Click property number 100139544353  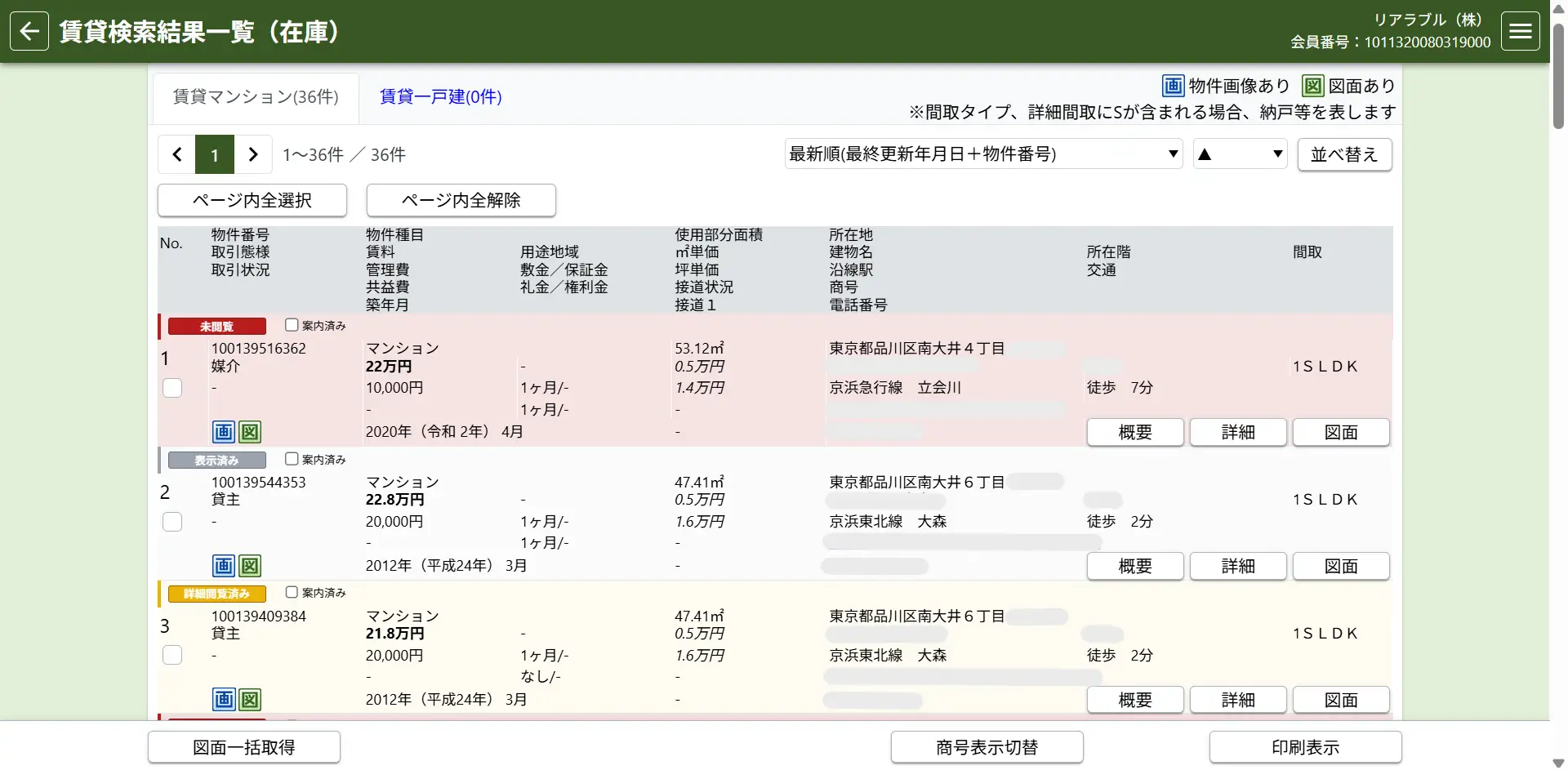tap(259, 483)
